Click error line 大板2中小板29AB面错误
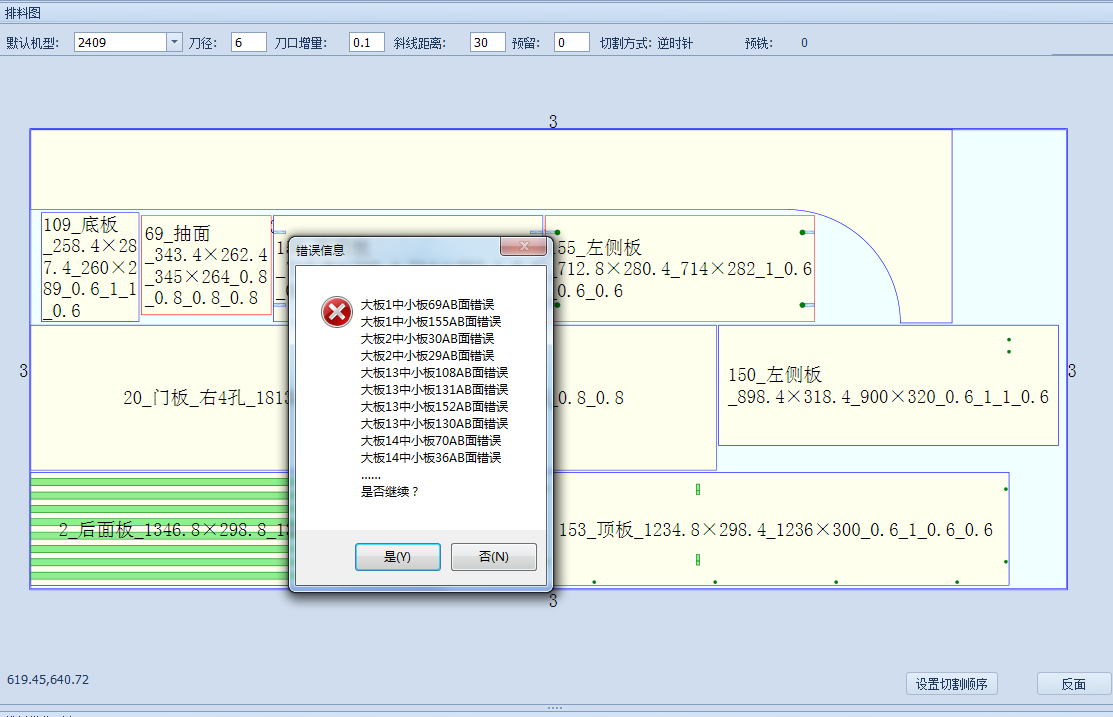Image resolution: width=1113 pixels, height=717 pixels. (x=427, y=356)
